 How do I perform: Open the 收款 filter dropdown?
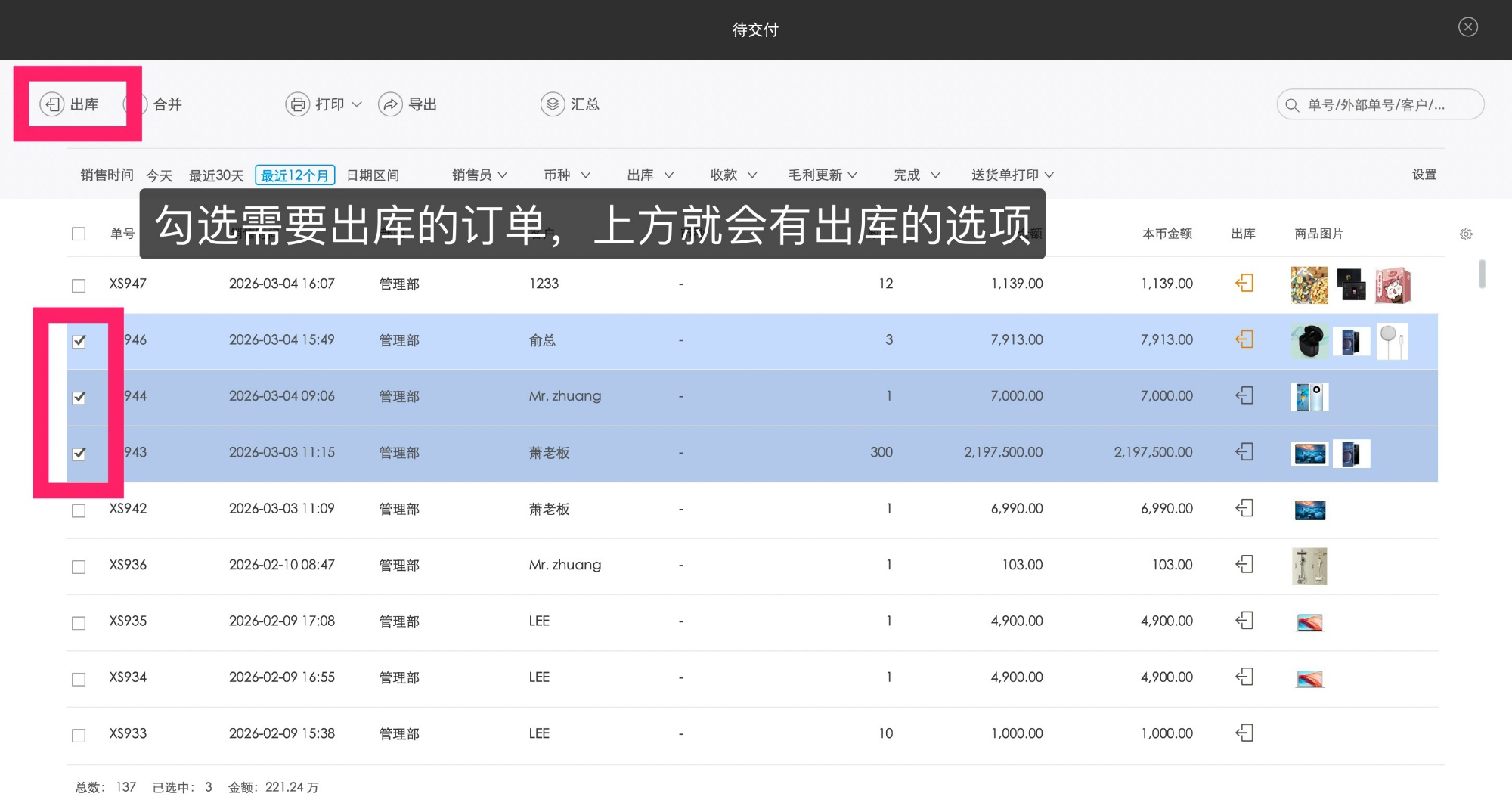pyautogui.click(x=733, y=175)
